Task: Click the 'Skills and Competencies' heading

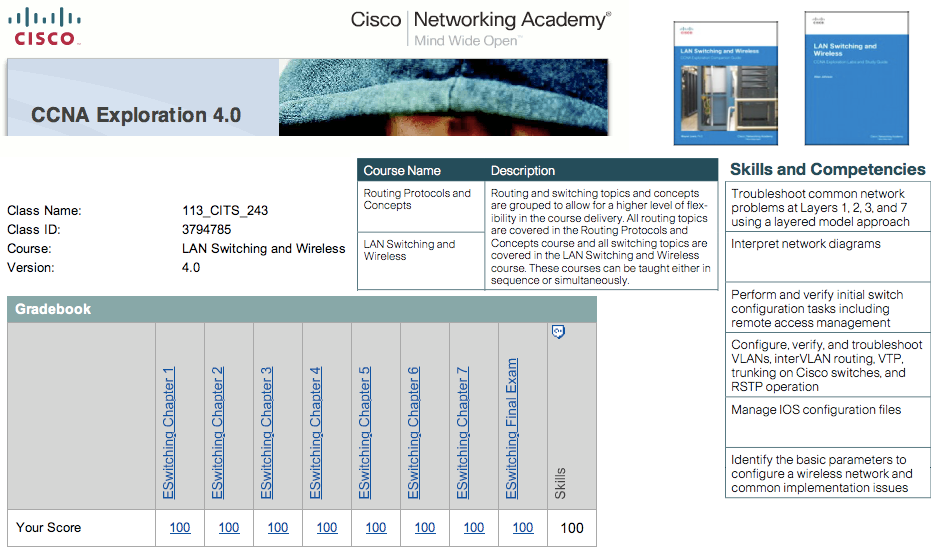Action: point(827,170)
